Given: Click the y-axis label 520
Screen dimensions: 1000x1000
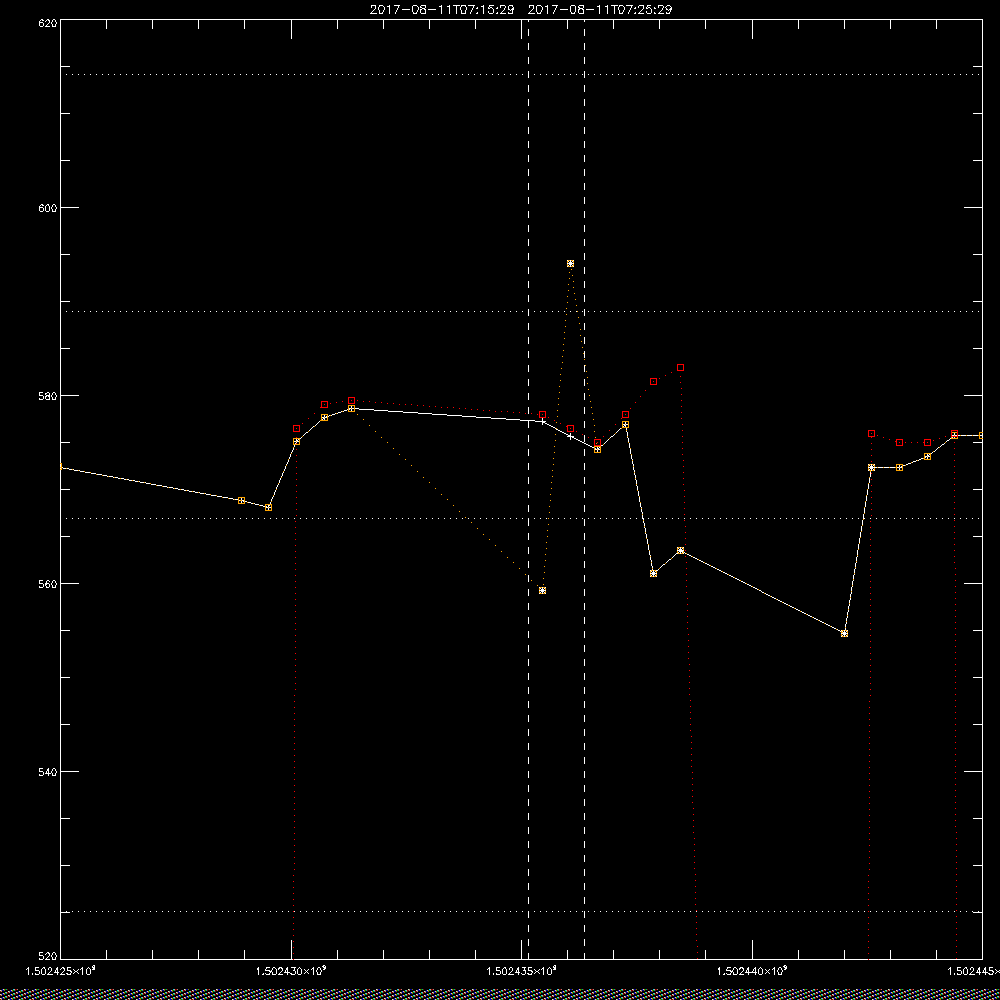Looking at the screenshot, I should (48, 957).
